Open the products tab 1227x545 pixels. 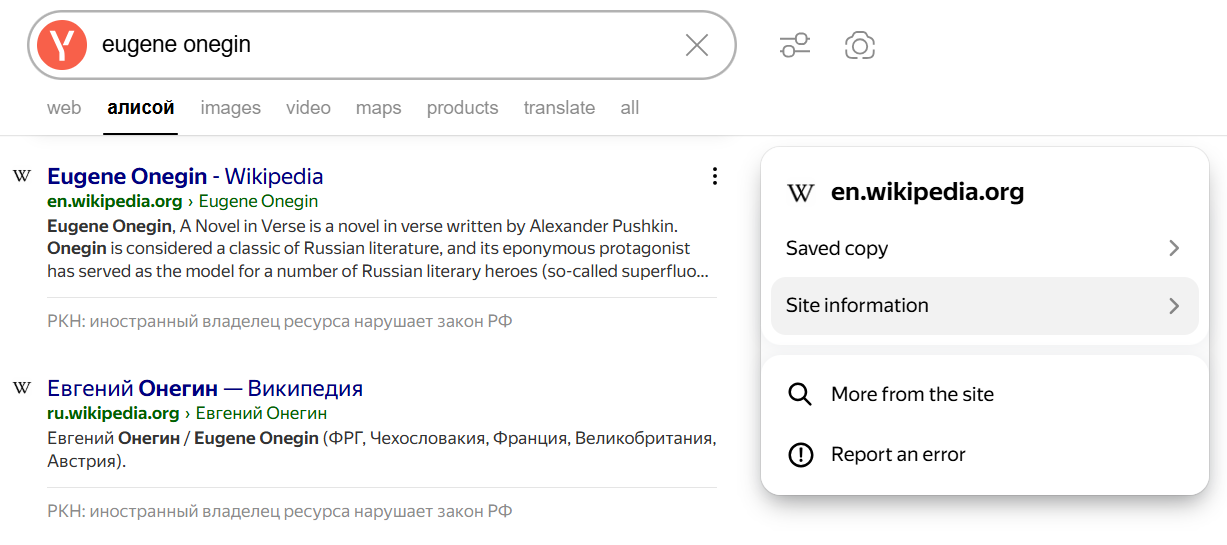462,108
